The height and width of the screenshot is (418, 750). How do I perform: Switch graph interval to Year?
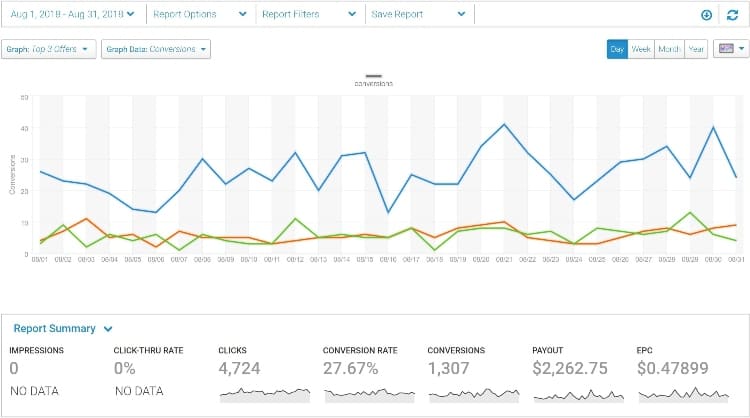(x=695, y=49)
